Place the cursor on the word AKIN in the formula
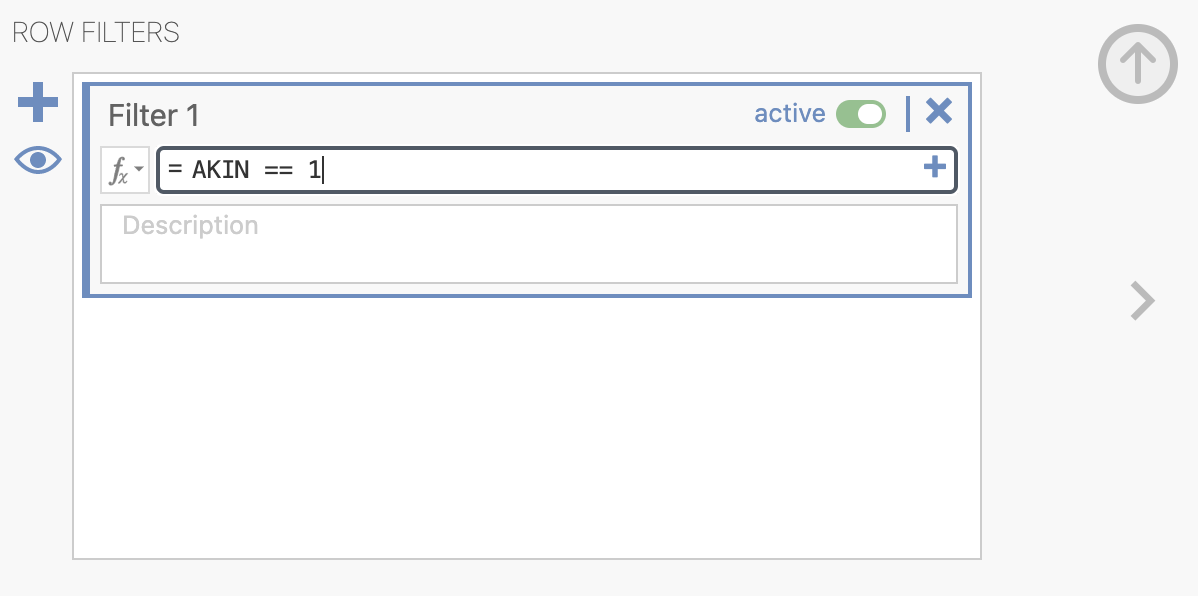1198x596 pixels. coord(221,170)
